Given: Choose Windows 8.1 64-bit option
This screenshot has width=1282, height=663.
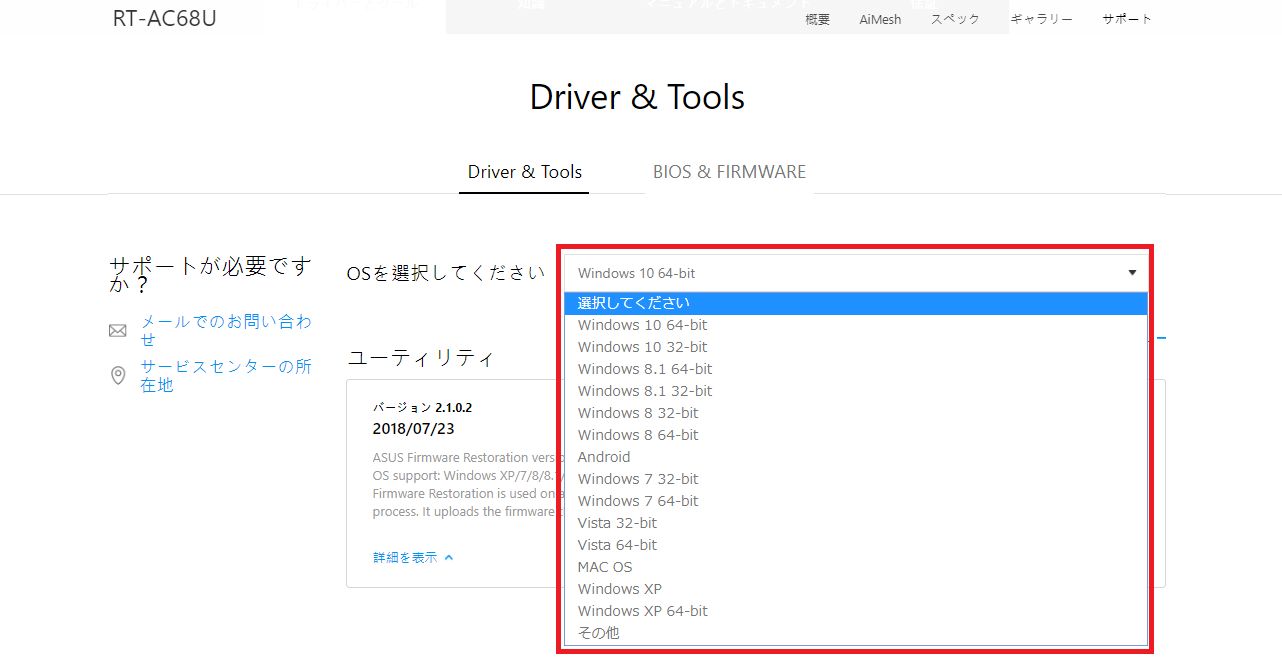Looking at the screenshot, I should 856,369.
